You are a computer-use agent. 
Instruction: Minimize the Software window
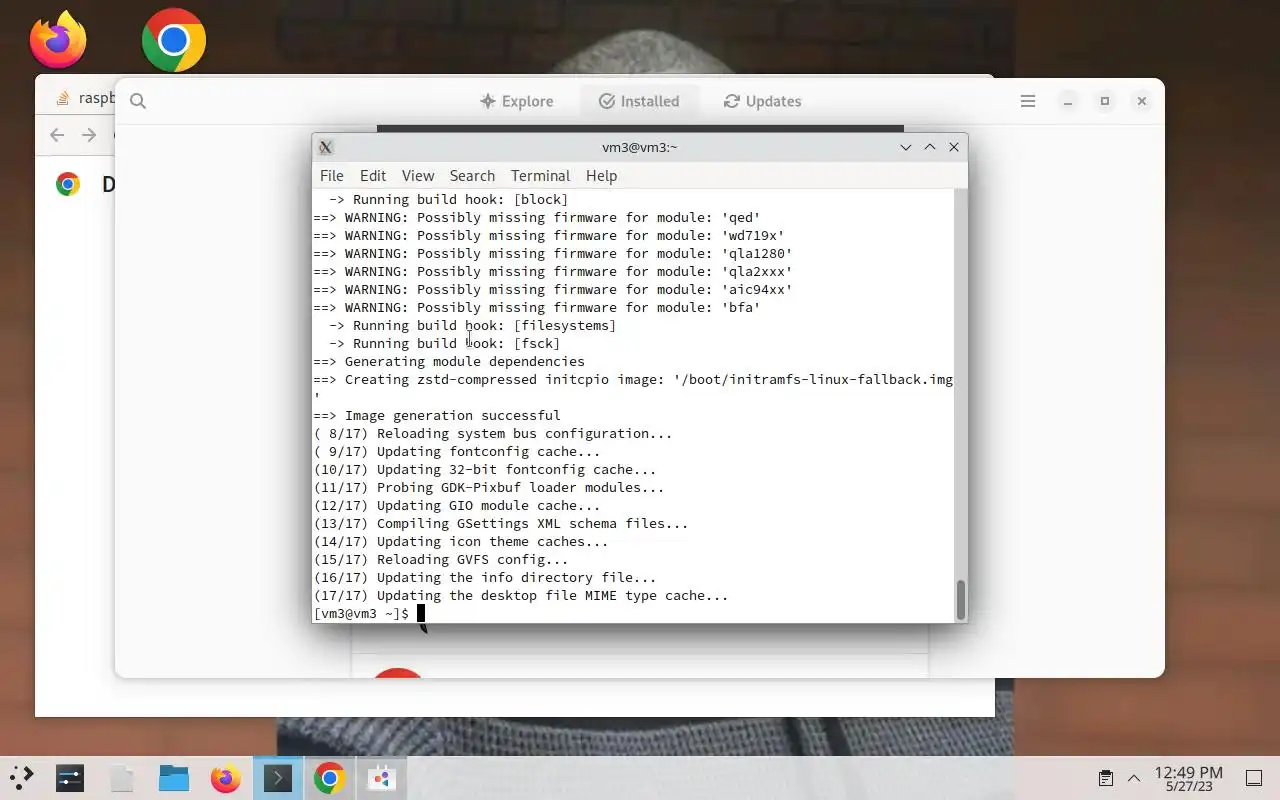pos(1068,101)
